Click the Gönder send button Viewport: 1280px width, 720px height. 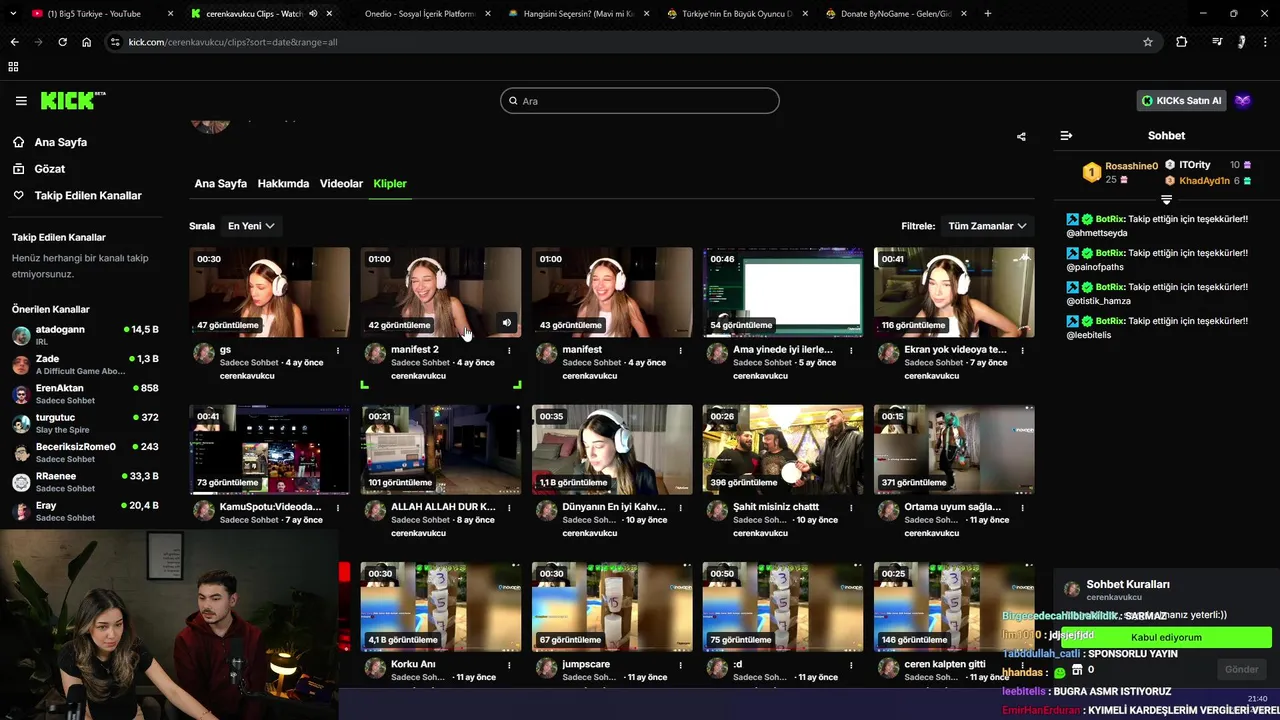point(1242,670)
